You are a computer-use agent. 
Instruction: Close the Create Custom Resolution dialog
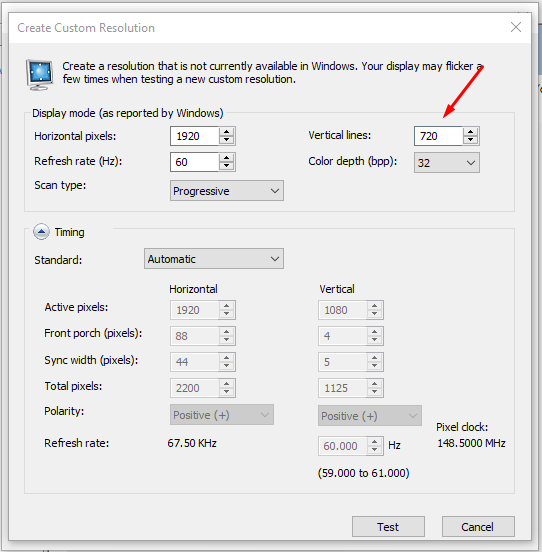pos(516,27)
